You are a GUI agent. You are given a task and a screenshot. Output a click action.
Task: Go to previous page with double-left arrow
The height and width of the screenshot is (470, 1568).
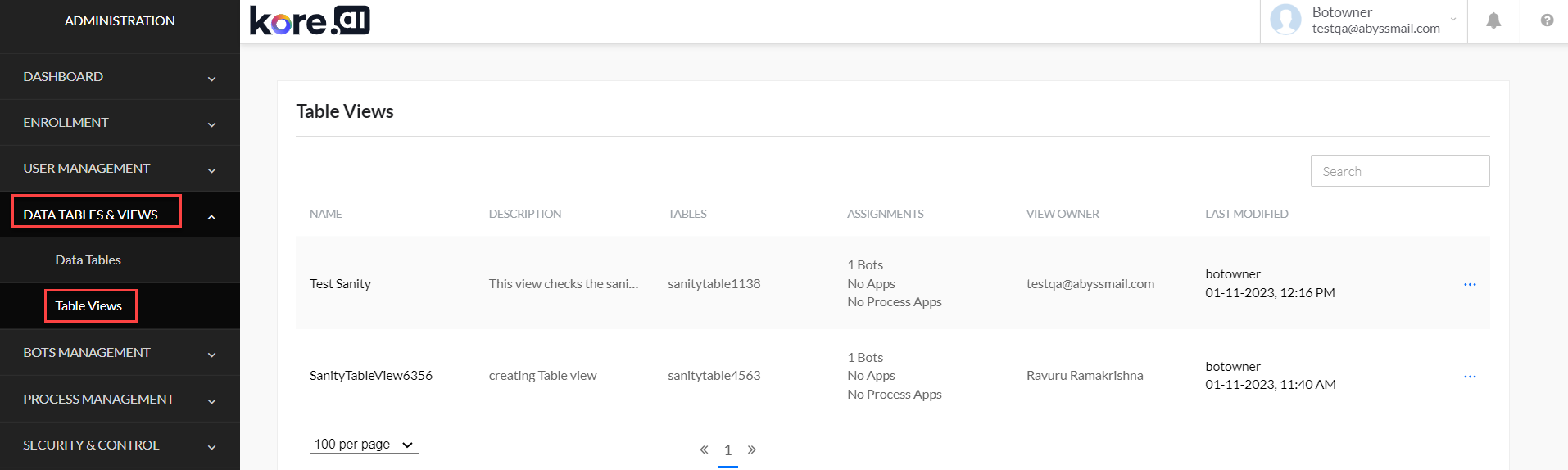pos(704,450)
